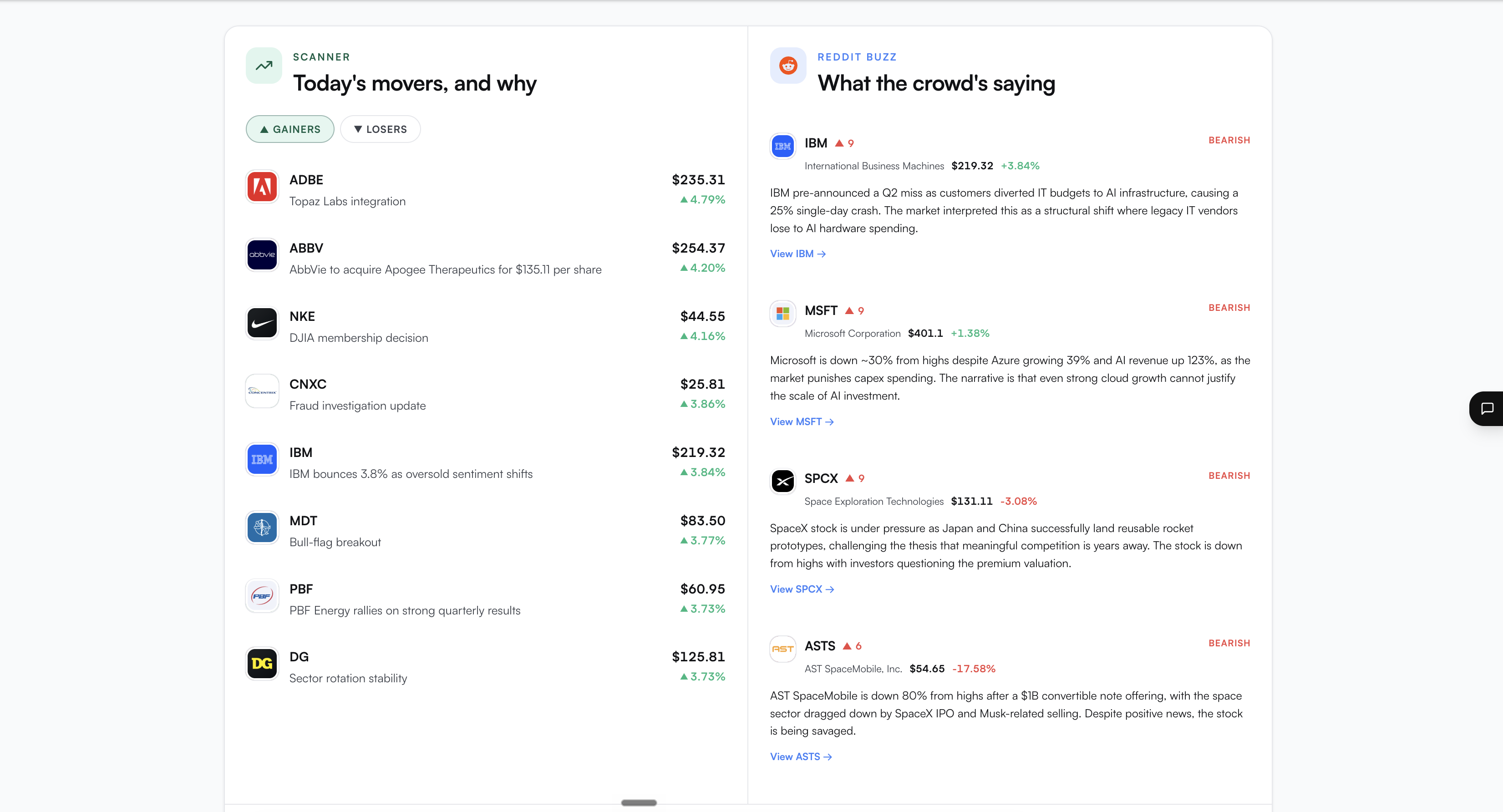1503x812 pixels.
Task: Click the MDT ticker name
Action: 304,521
